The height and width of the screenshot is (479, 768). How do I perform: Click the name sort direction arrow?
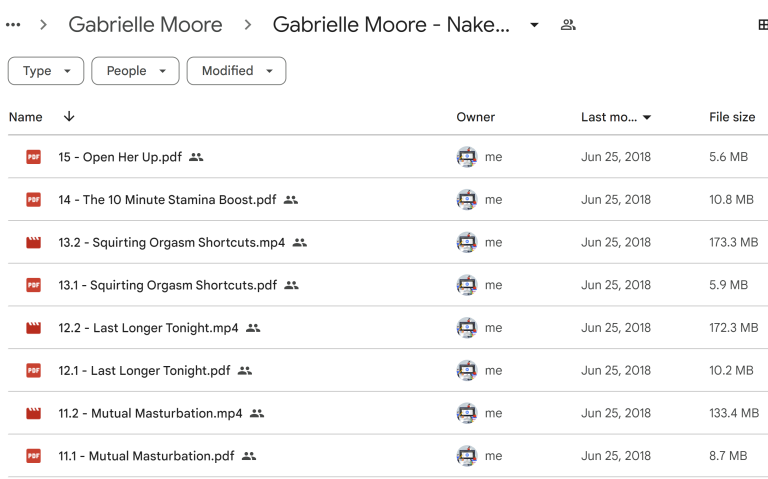click(69, 116)
